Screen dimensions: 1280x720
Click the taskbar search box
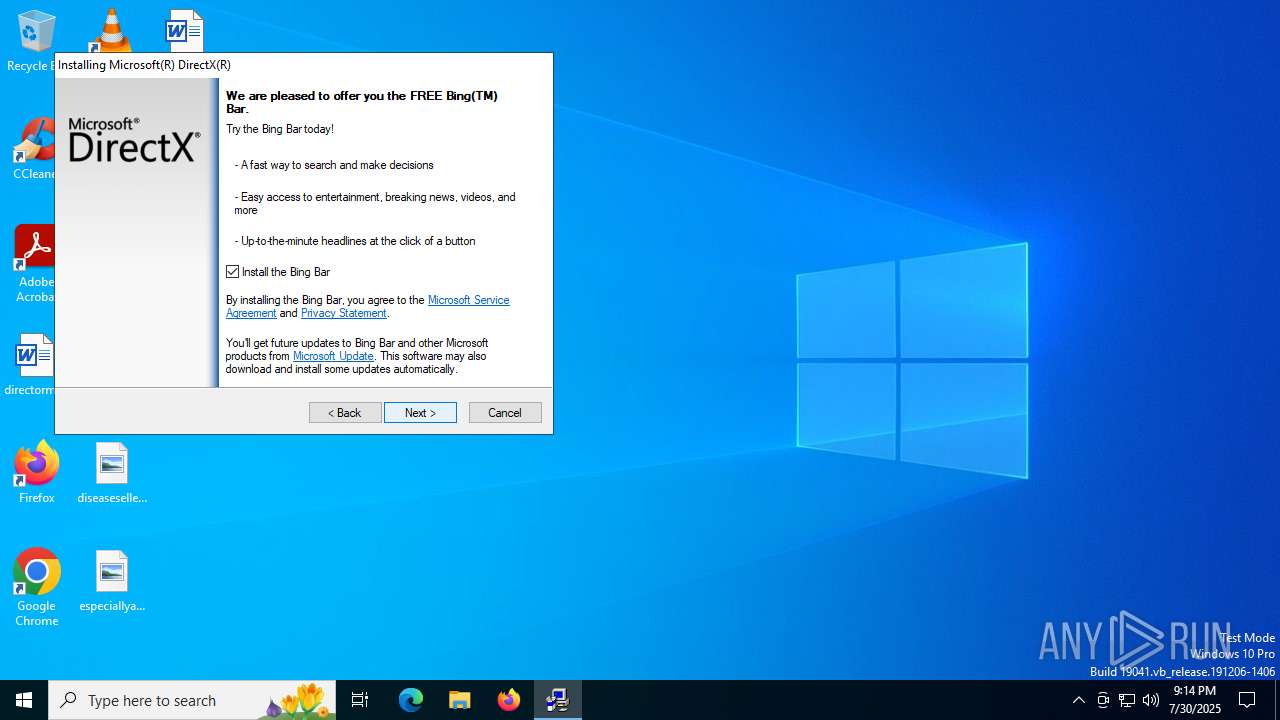click(x=192, y=700)
